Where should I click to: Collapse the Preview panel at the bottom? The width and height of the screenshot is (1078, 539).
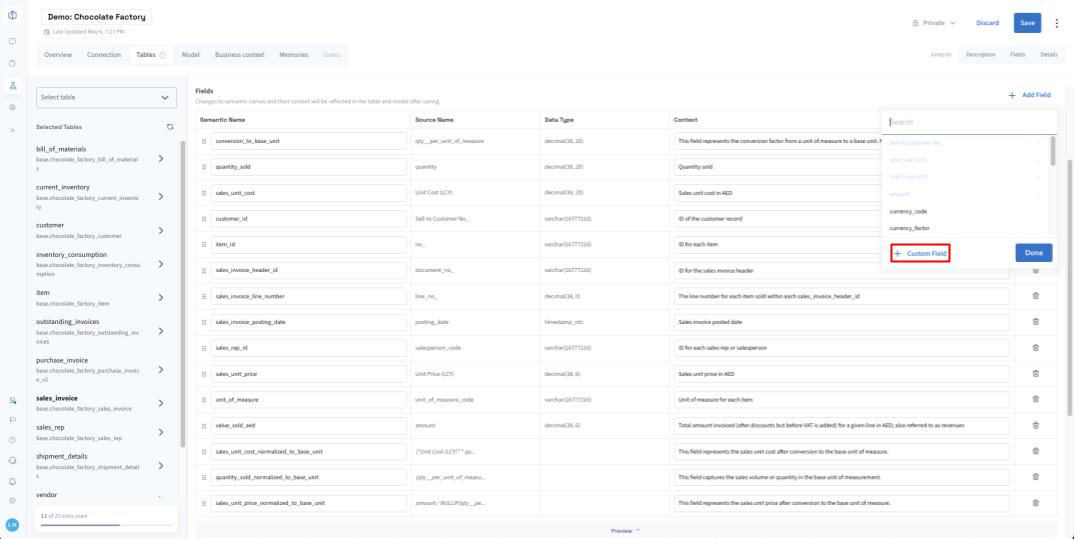click(x=625, y=530)
